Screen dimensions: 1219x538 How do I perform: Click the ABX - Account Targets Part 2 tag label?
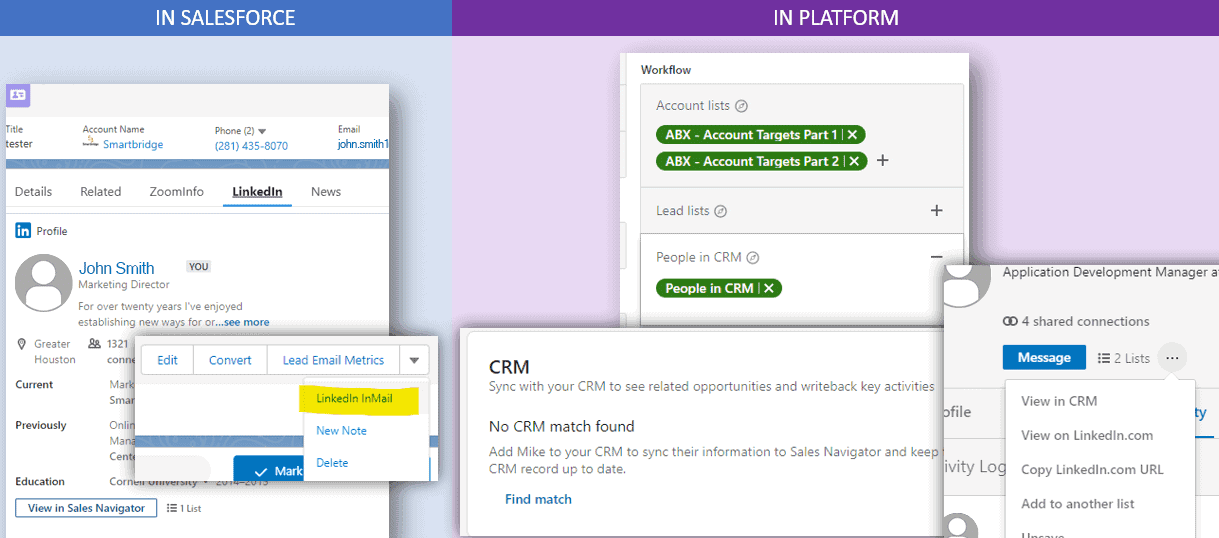tap(752, 161)
